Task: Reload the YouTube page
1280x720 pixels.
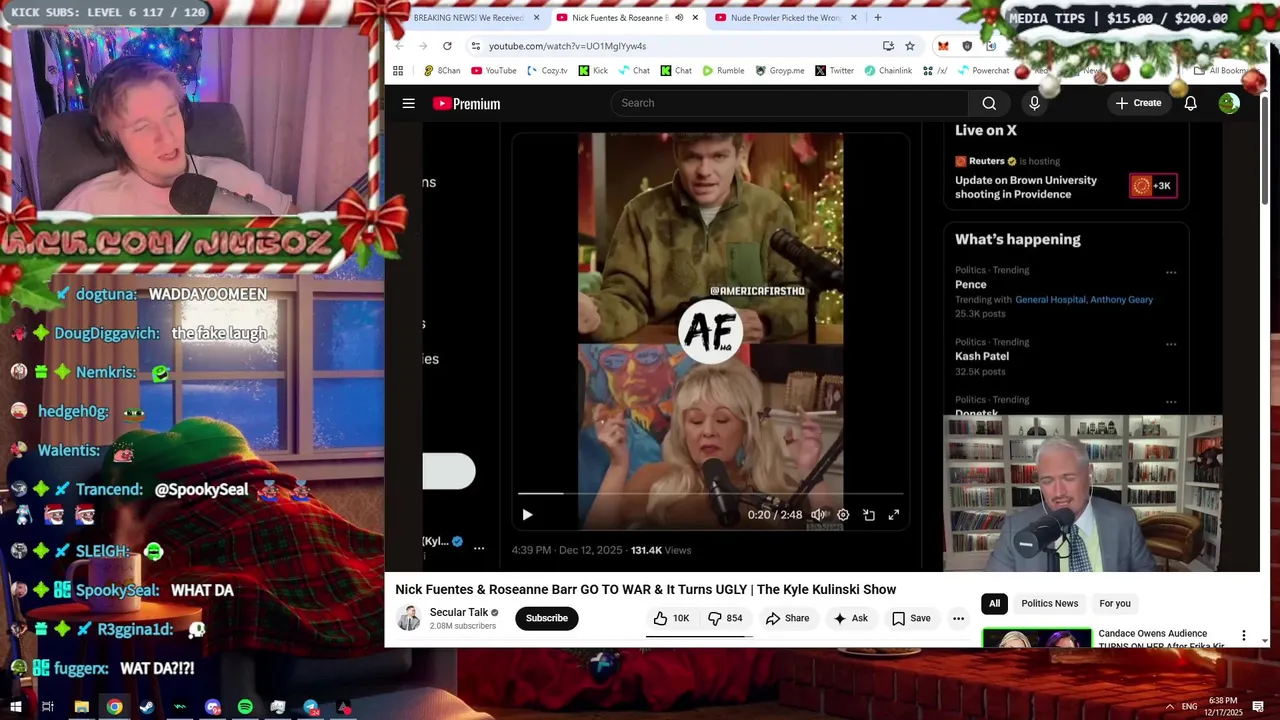Action: (447, 46)
